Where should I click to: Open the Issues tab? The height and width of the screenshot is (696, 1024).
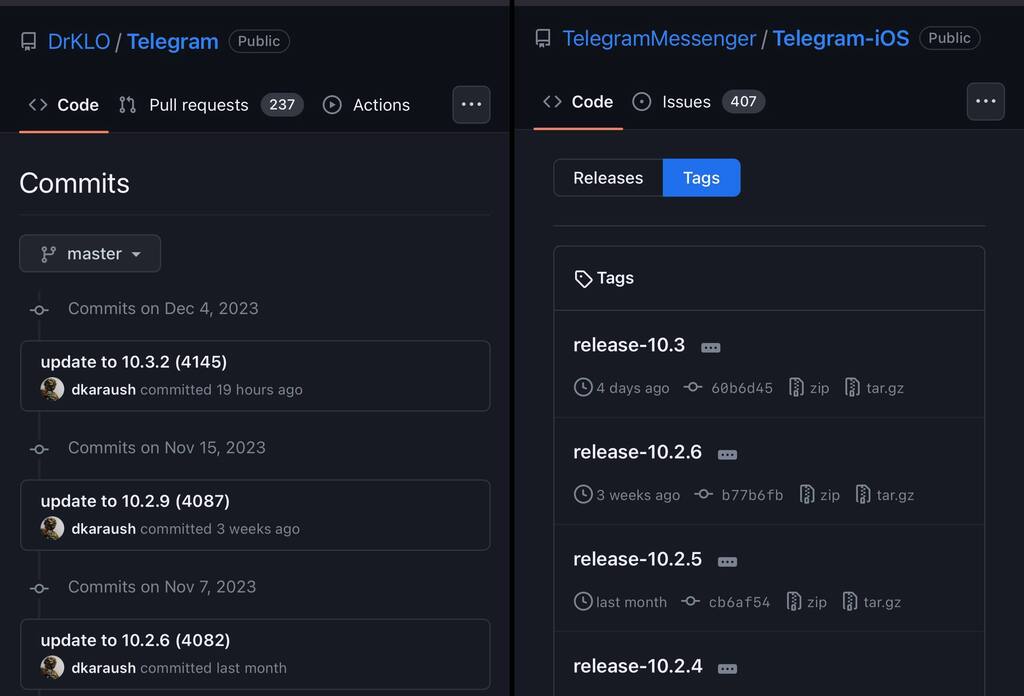(x=686, y=102)
